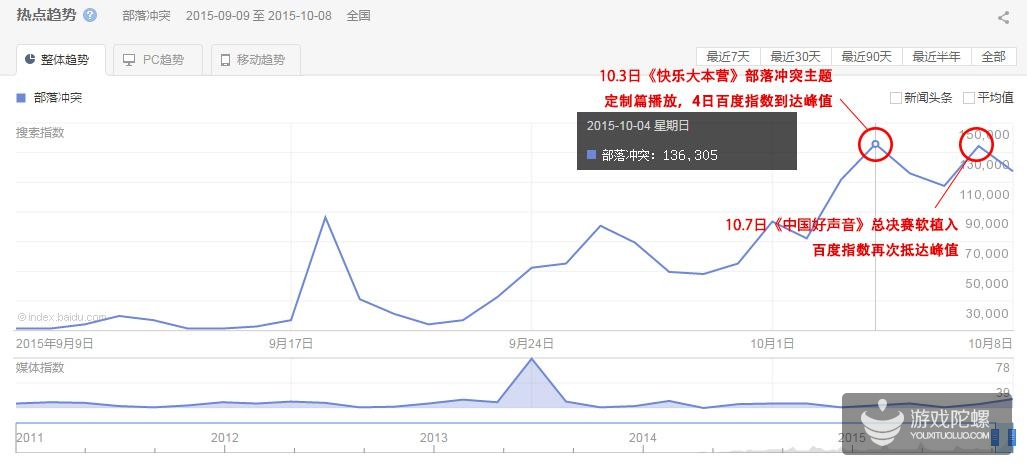
Task: Click the help question mark beside 热点趋势
Action: [91, 16]
